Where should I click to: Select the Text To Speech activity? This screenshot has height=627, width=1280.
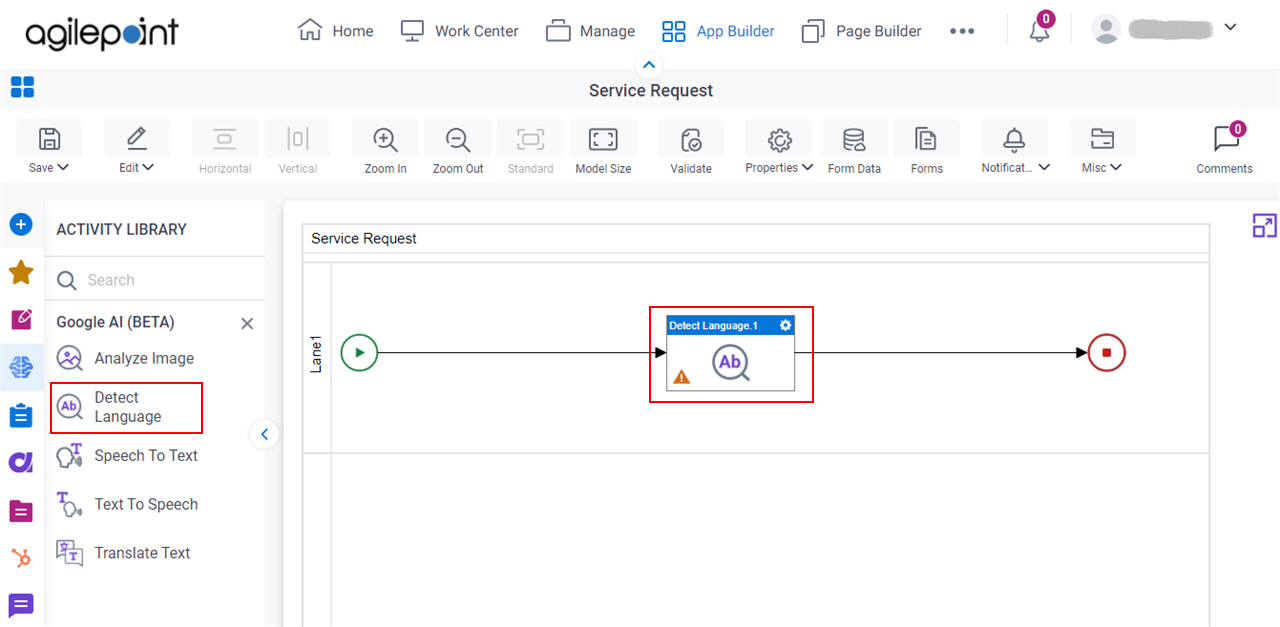(x=127, y=505)
